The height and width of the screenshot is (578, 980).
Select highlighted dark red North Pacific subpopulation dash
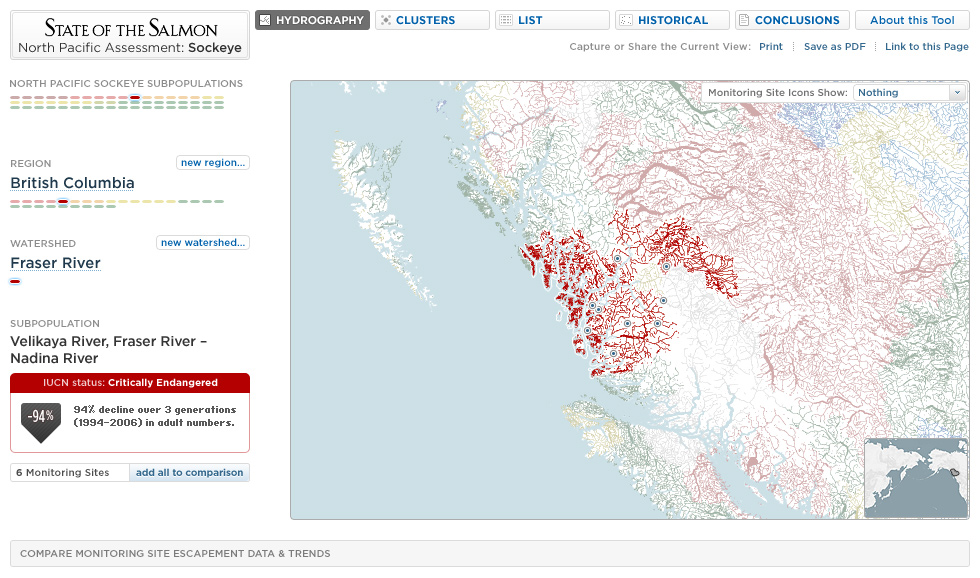(135, 97)
